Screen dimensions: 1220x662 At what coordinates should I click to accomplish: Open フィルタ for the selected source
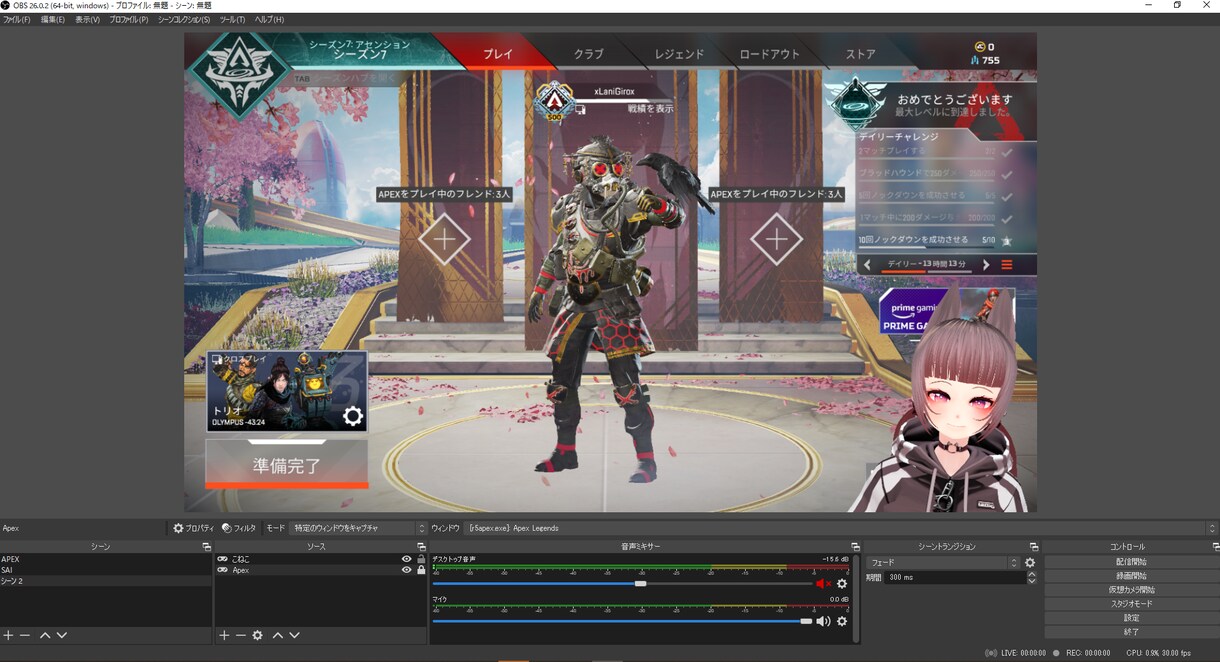pyautogui.click(x=239, y=528)
